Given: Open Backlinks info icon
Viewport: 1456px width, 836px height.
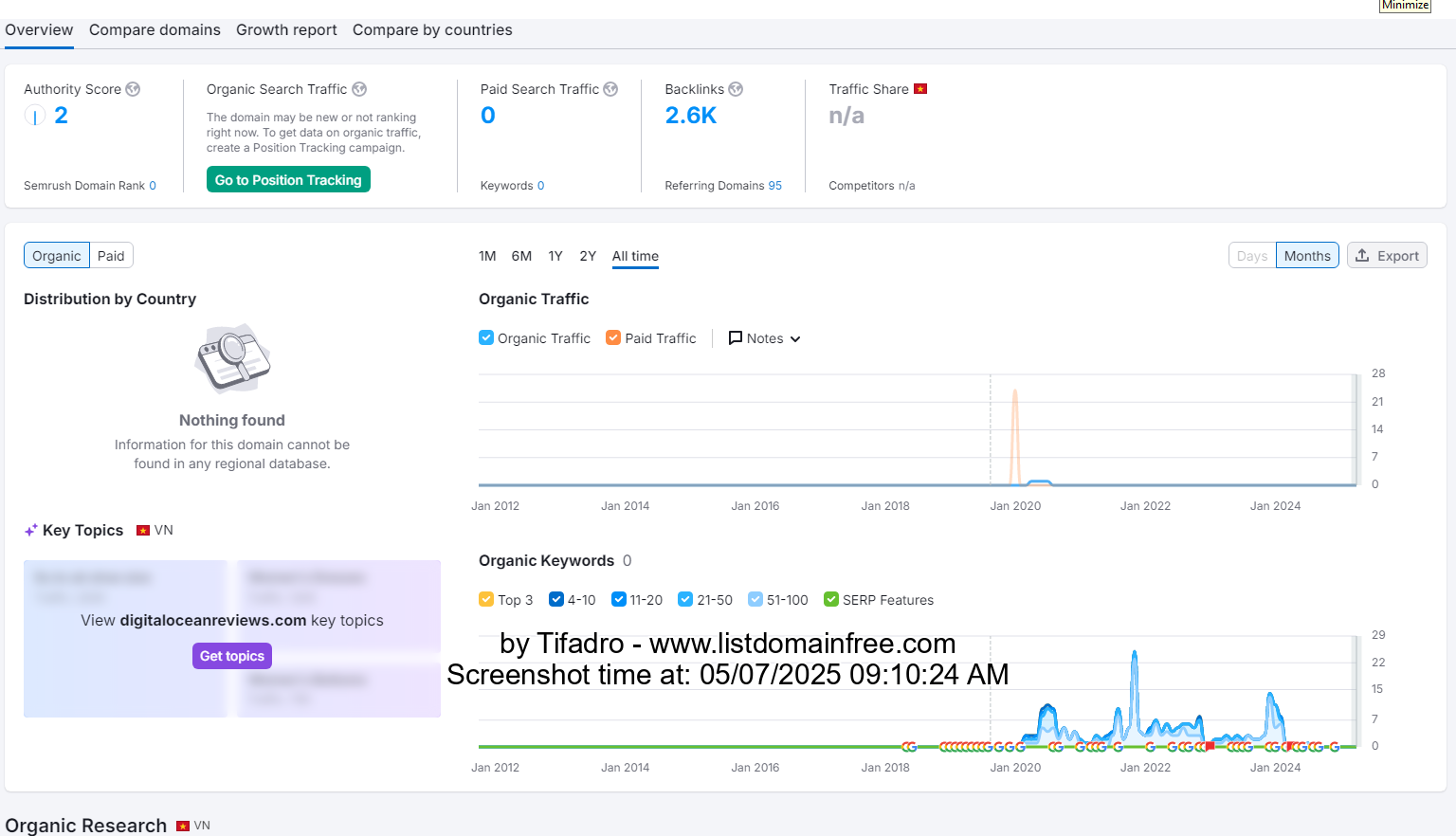Looking at the screenshot, I should (736, 89).
